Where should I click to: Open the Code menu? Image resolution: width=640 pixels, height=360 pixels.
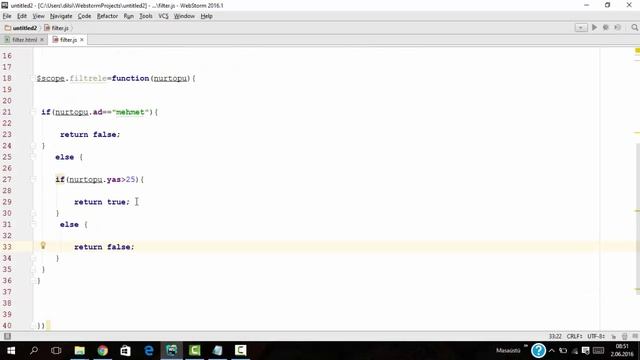pyautogui.click(x=84, y=16)
